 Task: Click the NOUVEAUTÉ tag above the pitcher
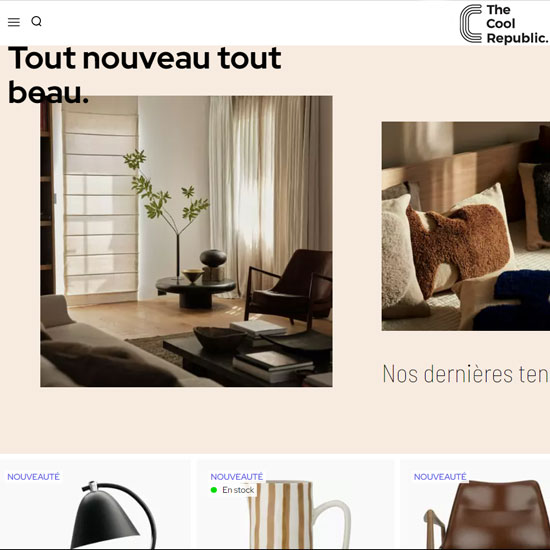point(236,477)
